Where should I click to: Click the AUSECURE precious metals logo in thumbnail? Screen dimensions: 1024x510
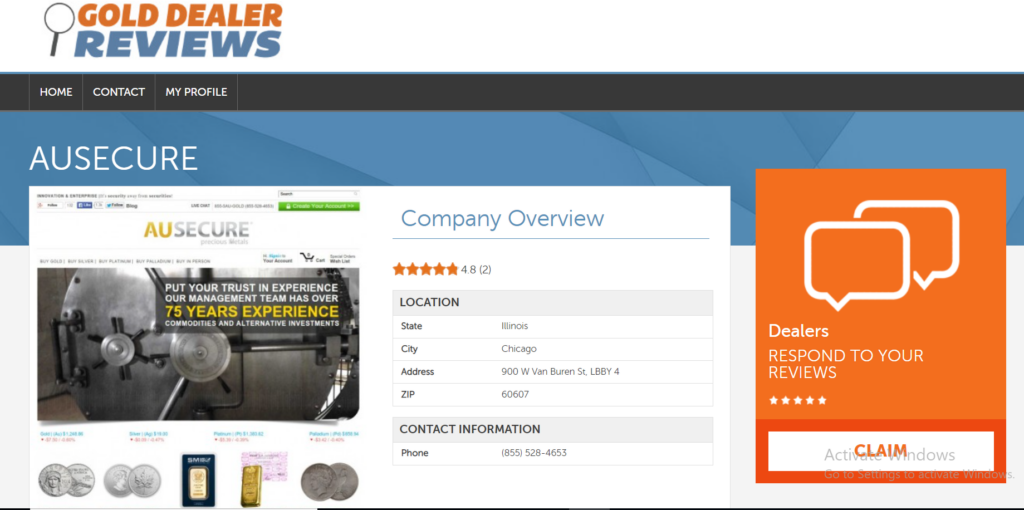[198, 232]
